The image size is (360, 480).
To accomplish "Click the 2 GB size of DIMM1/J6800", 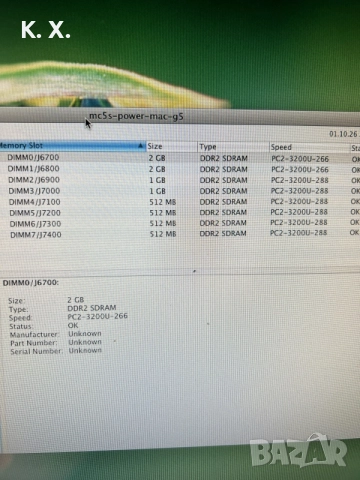I will pos(157,169).
